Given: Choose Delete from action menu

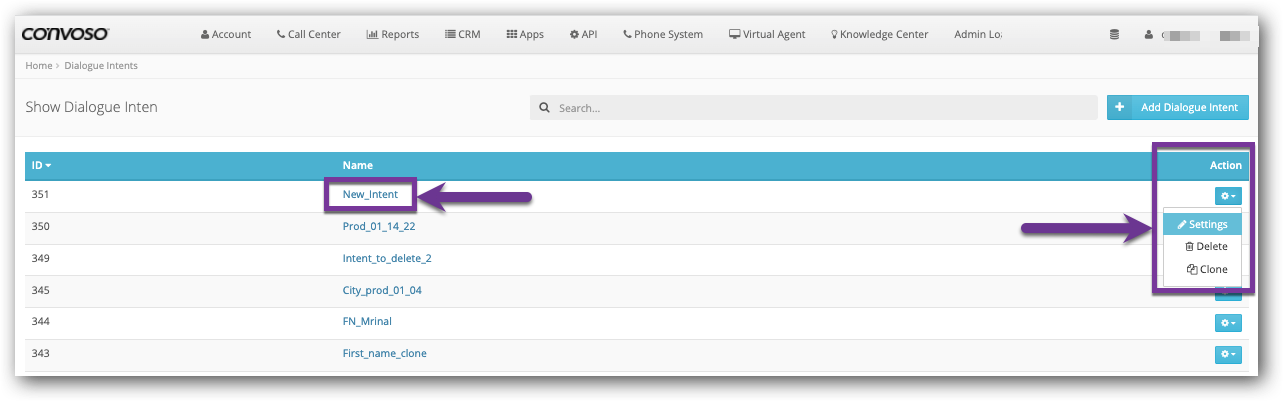Looking at the screenshot, I should tap(1203, 246).
